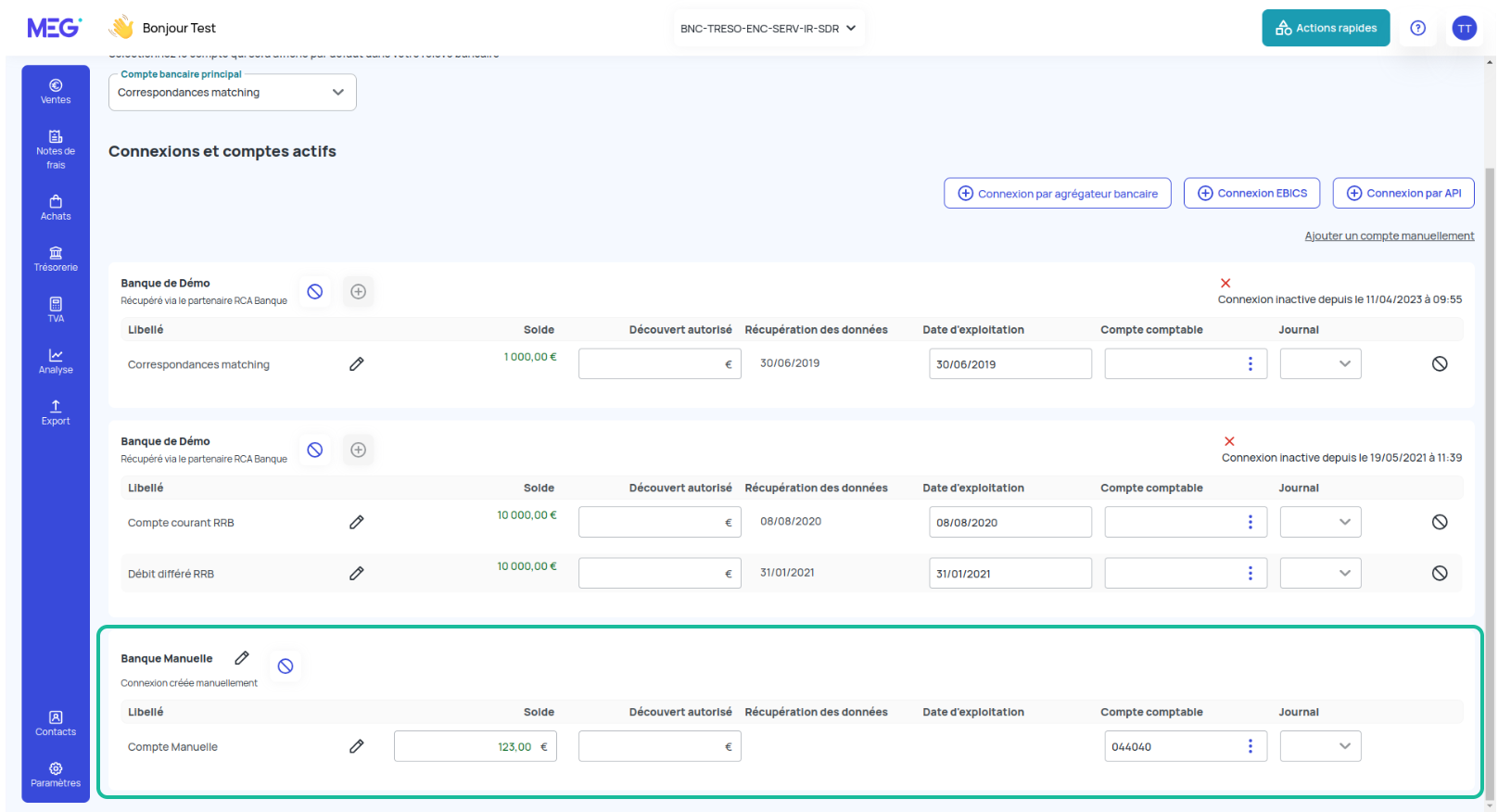Deactivate Débit différé RRB account row
This screenshot has height=812, width=1498.
pyautogui.click(x=1440, y=573)
